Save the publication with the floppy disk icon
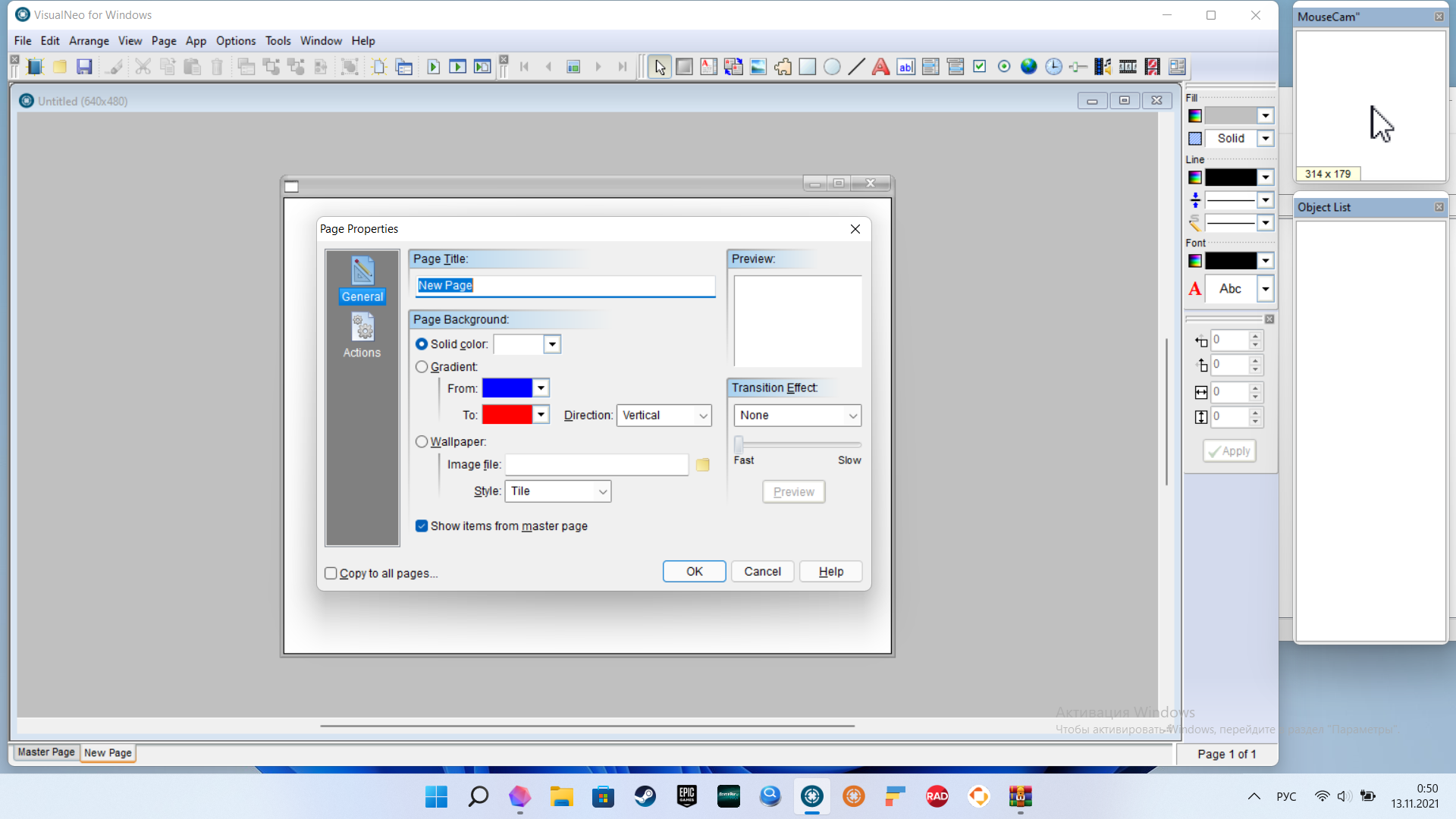This screenshot has width=1456, height=819. tap(84, 67)
